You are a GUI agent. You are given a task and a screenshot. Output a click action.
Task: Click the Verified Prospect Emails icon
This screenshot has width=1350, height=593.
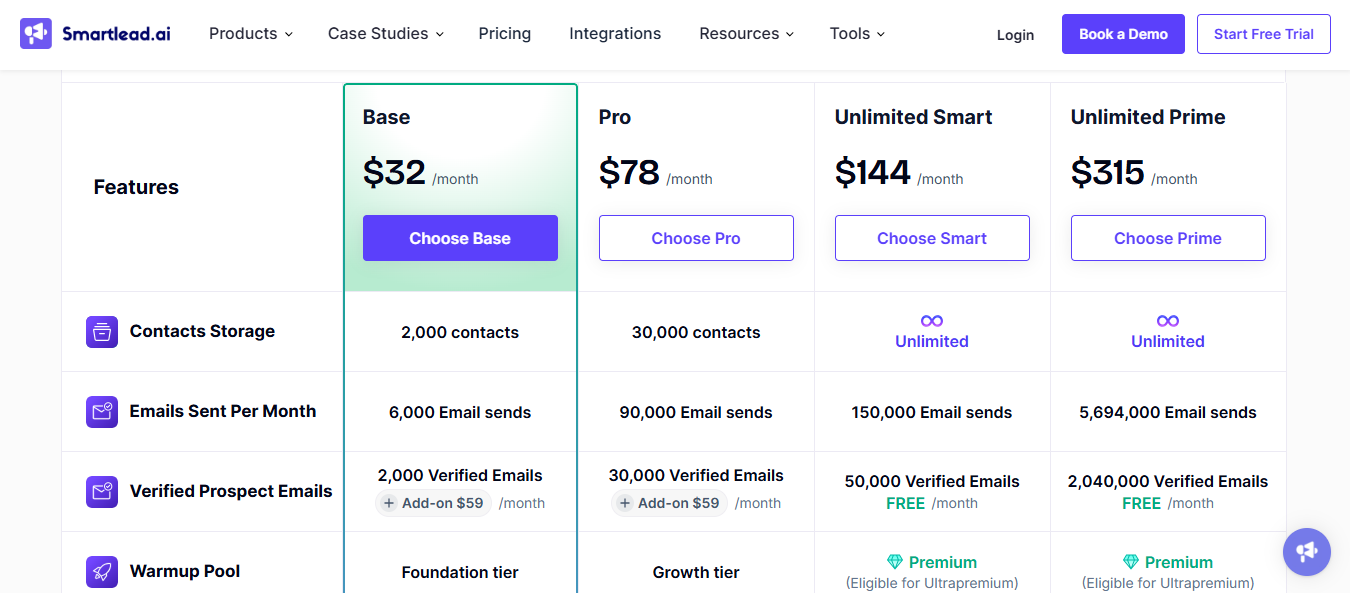(101, 491)
